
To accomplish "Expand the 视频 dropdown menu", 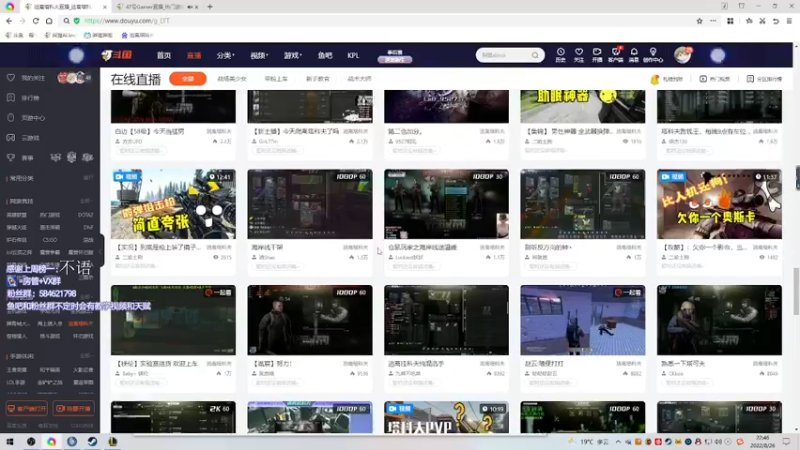I will point(259,55).
